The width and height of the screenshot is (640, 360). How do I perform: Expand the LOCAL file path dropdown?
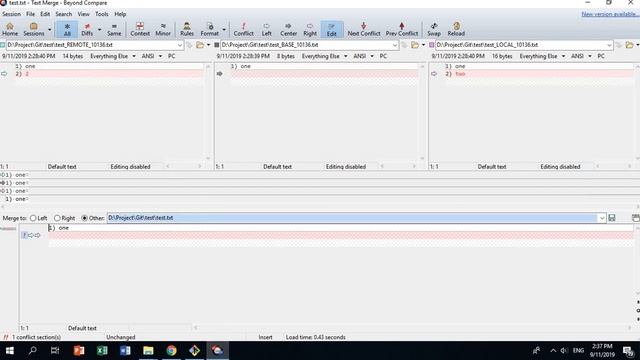pyautogui.click(x=609, y=45)
